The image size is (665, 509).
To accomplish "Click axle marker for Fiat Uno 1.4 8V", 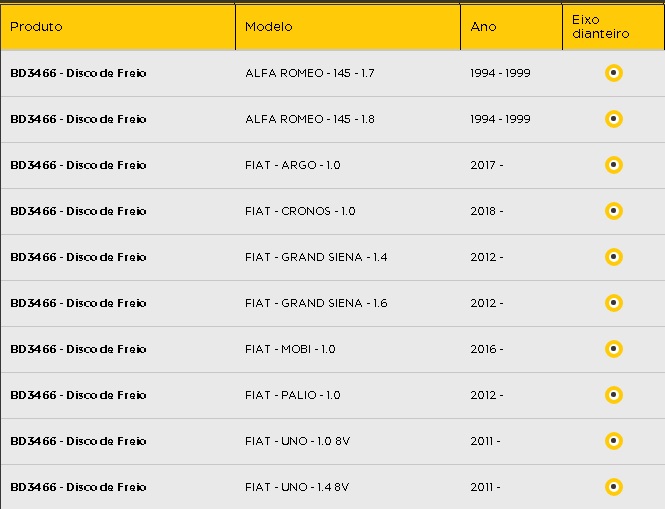I will (614, 487).
